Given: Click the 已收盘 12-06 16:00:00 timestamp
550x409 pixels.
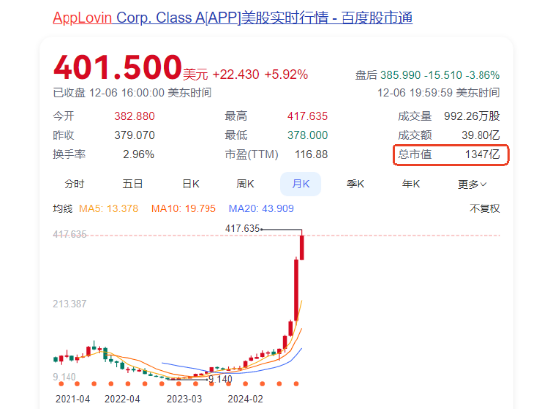Looking at the screenshot, I should tap(132, 93).
